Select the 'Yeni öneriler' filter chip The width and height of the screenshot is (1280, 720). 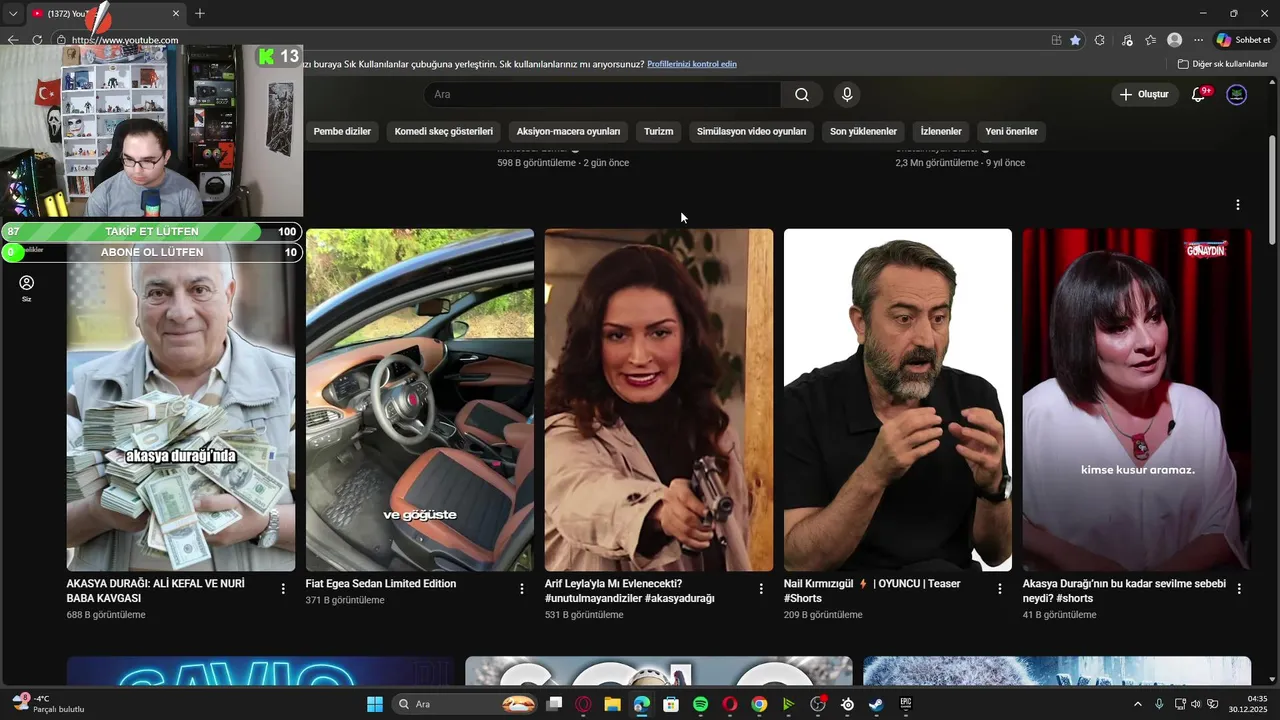[1011, 131]
